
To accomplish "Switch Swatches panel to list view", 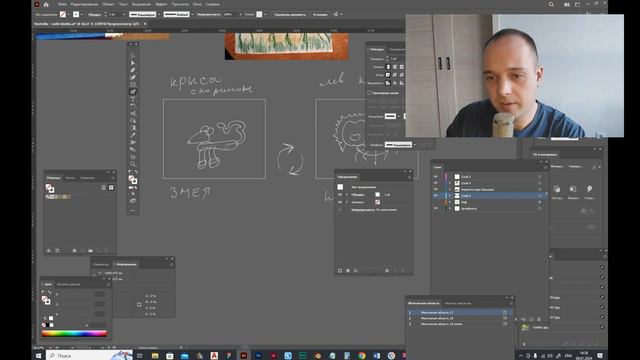I will [104, 188].
